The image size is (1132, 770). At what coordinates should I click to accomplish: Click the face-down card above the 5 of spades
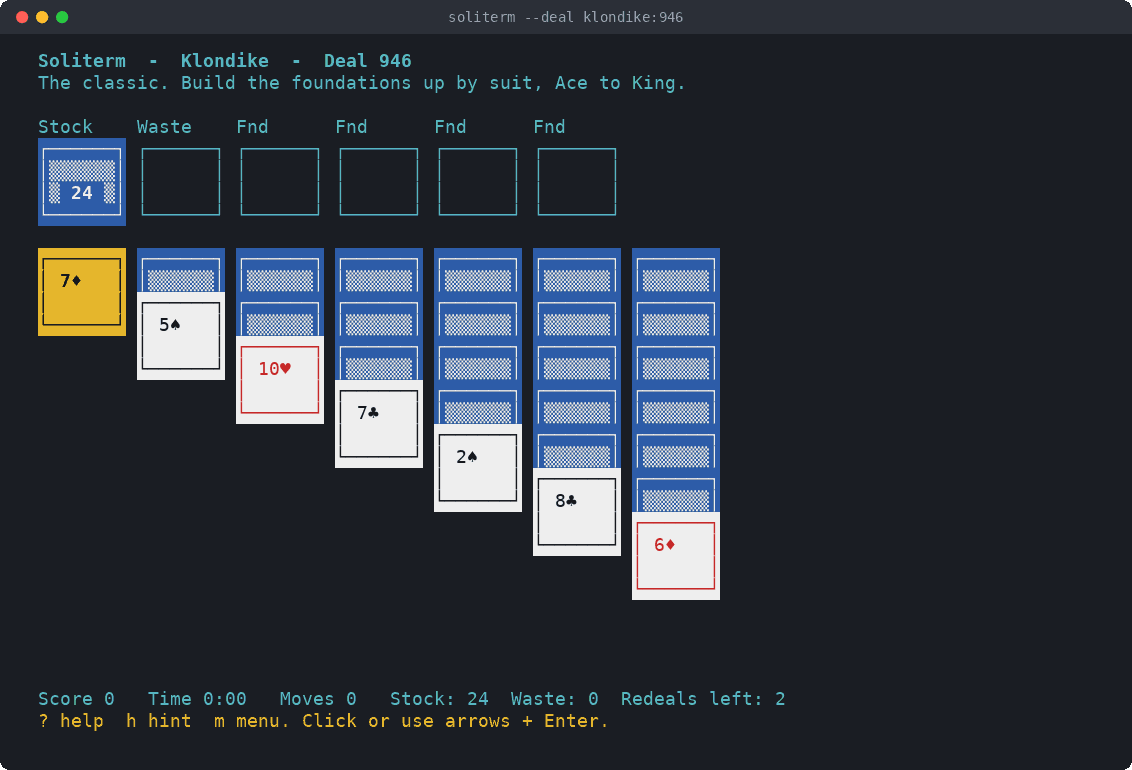[x=180, y=270]
